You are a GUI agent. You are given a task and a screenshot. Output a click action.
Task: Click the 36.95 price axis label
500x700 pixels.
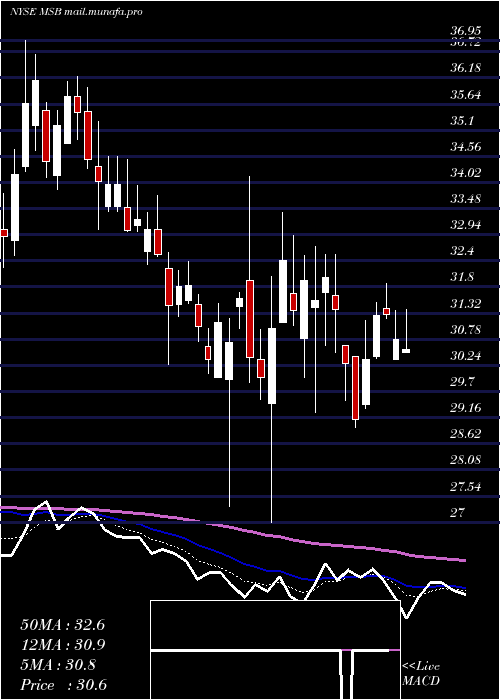point(466,31)
